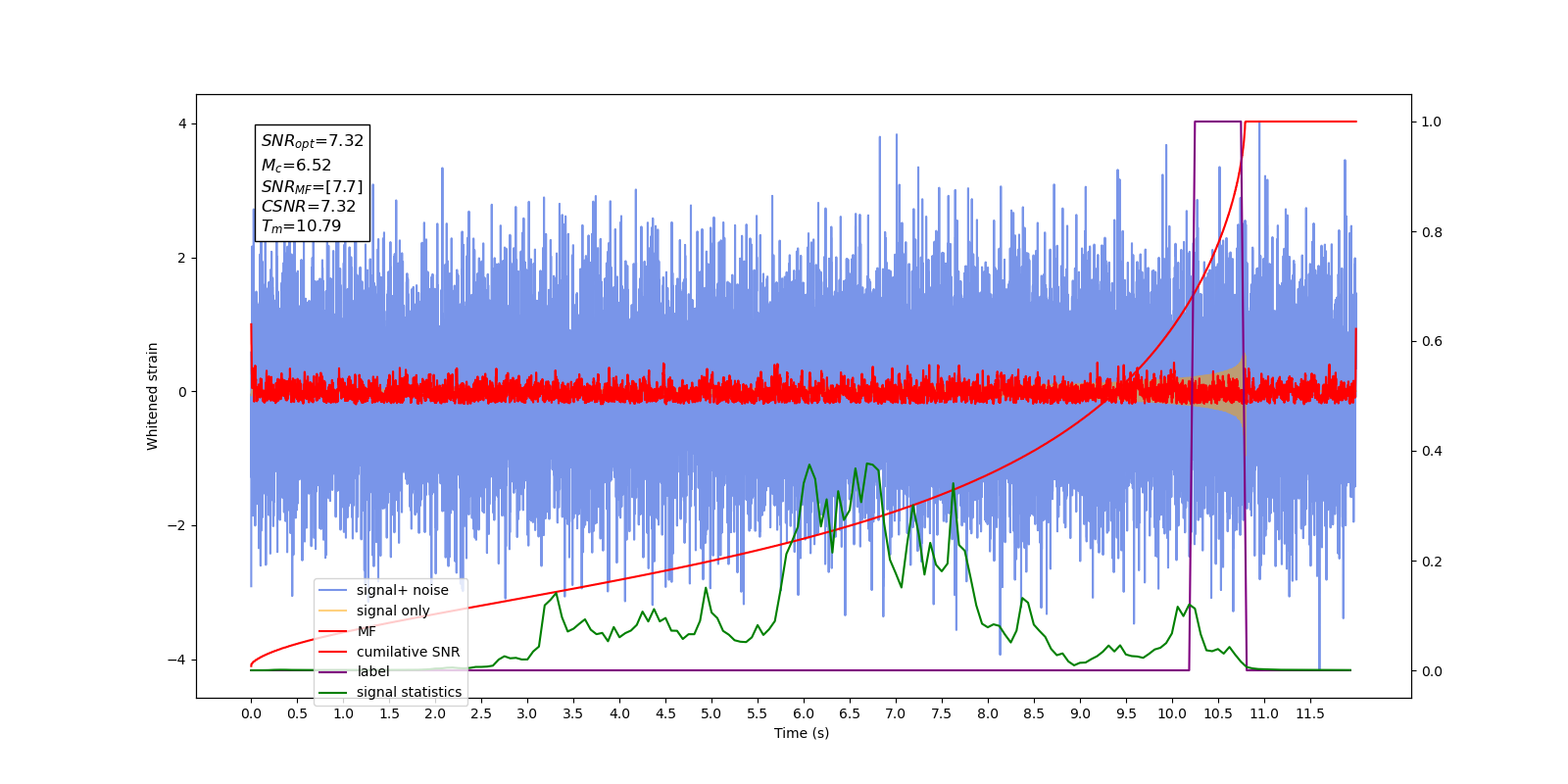Select the 0.8 tick on the right axis
Screen dimensions: 1568x784
point(1432,232)
